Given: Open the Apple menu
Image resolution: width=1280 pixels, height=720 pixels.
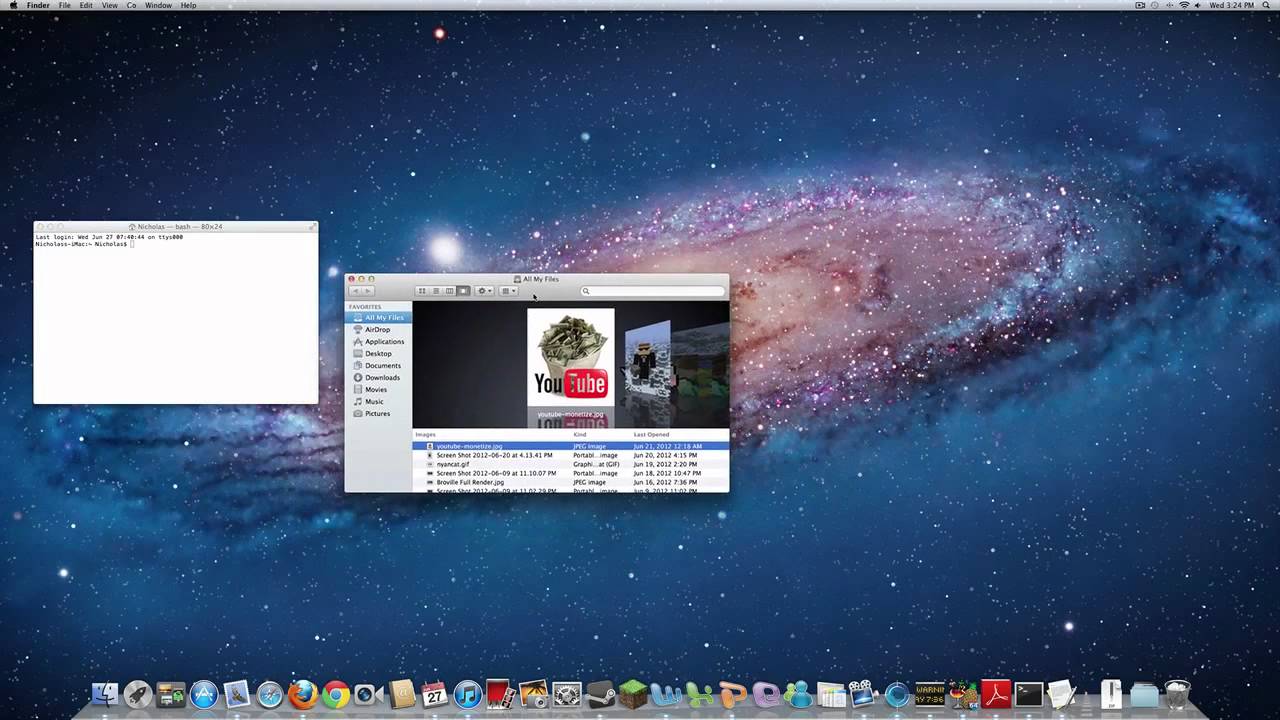Looking at the screenshot, I should pos(13,5).
